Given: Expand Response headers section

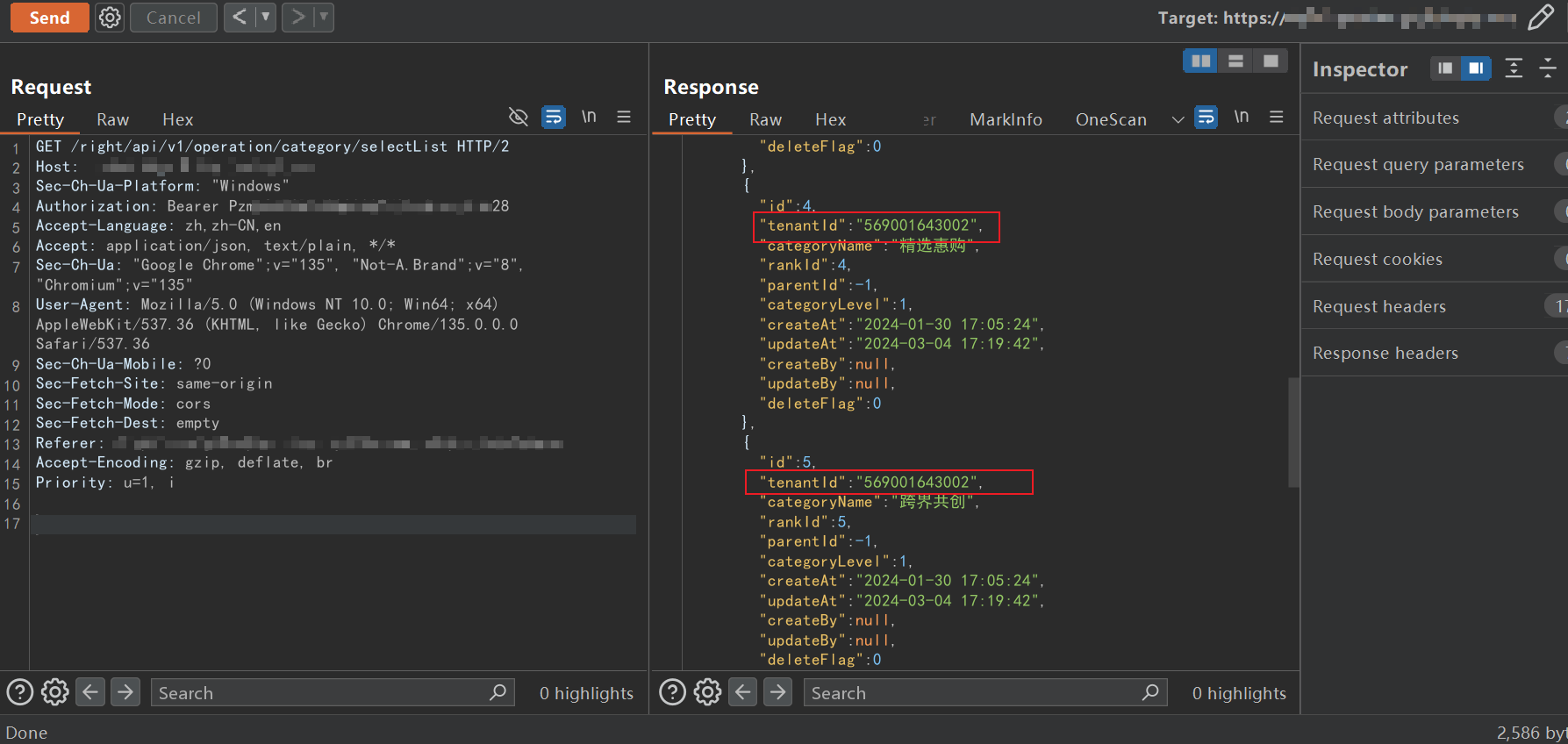Looking at the screenshot, I should pyautogui.click(x=1434, y=353).
